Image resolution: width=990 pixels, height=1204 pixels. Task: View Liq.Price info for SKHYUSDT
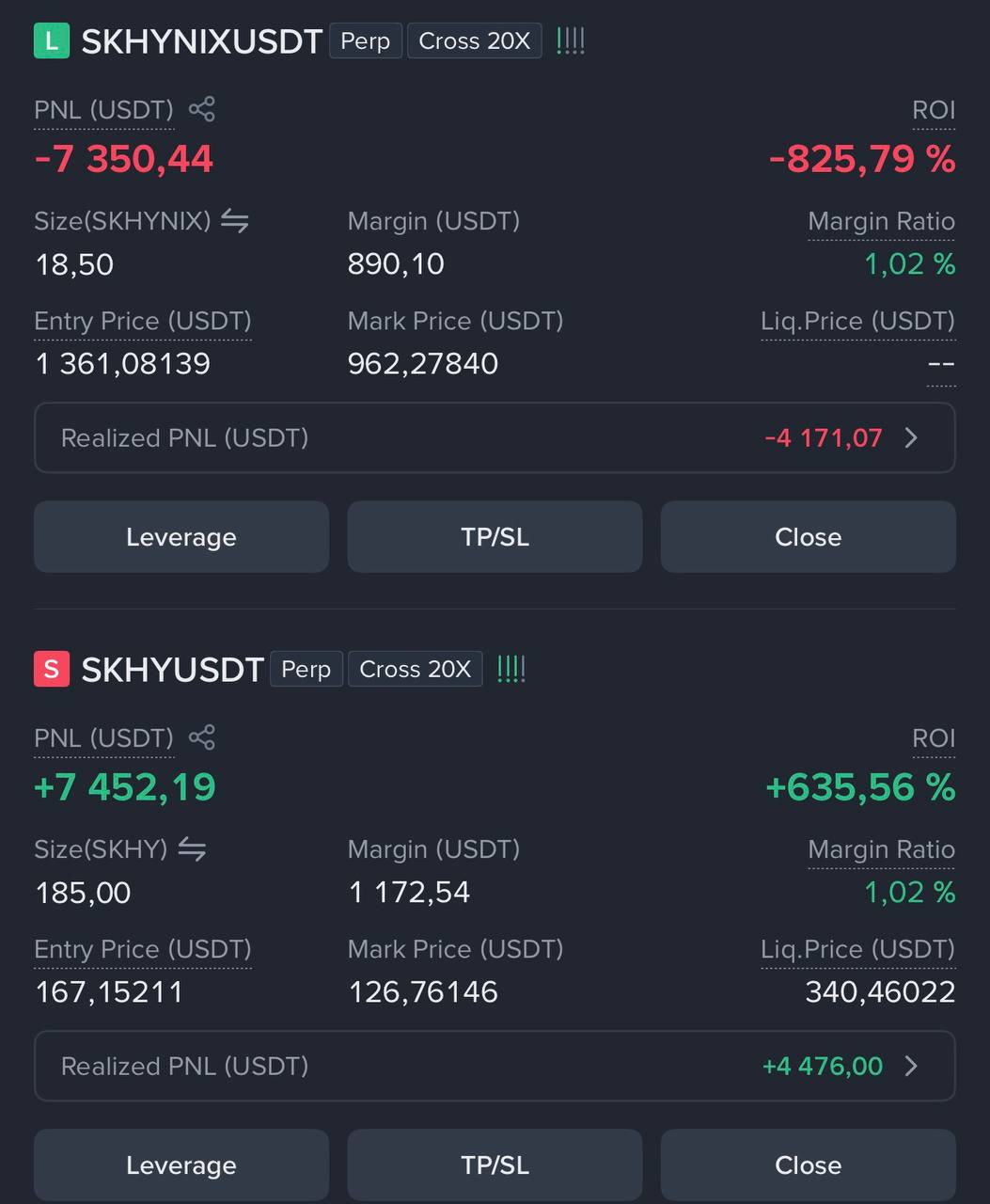(x=858, y=950)
